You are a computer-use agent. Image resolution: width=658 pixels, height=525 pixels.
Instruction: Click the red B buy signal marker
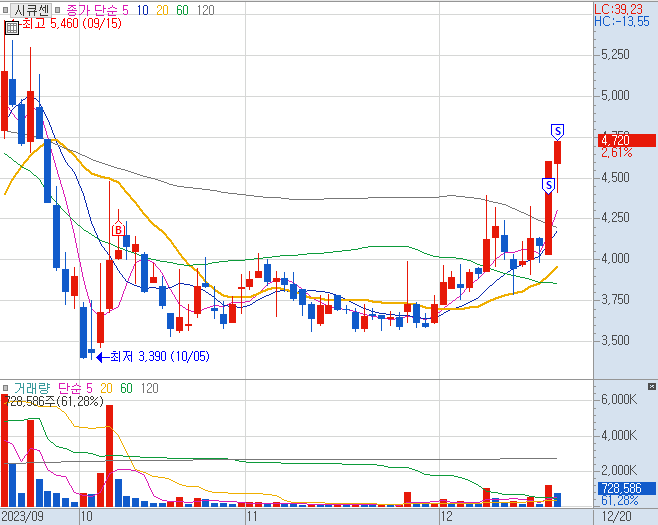[x=118, y=229]
